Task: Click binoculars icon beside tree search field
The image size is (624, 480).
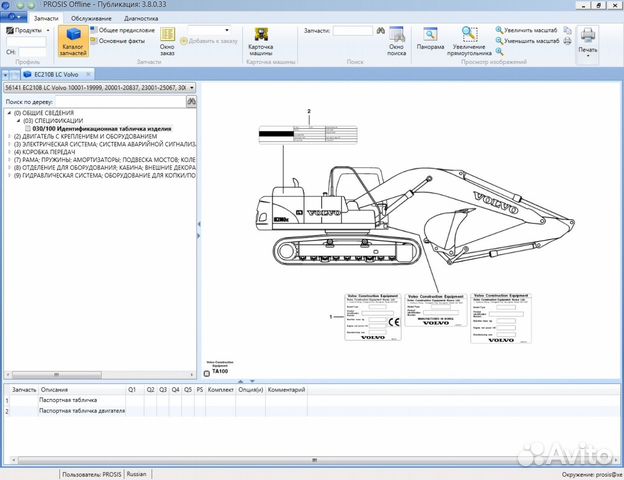Action: [x=191, y=101]
